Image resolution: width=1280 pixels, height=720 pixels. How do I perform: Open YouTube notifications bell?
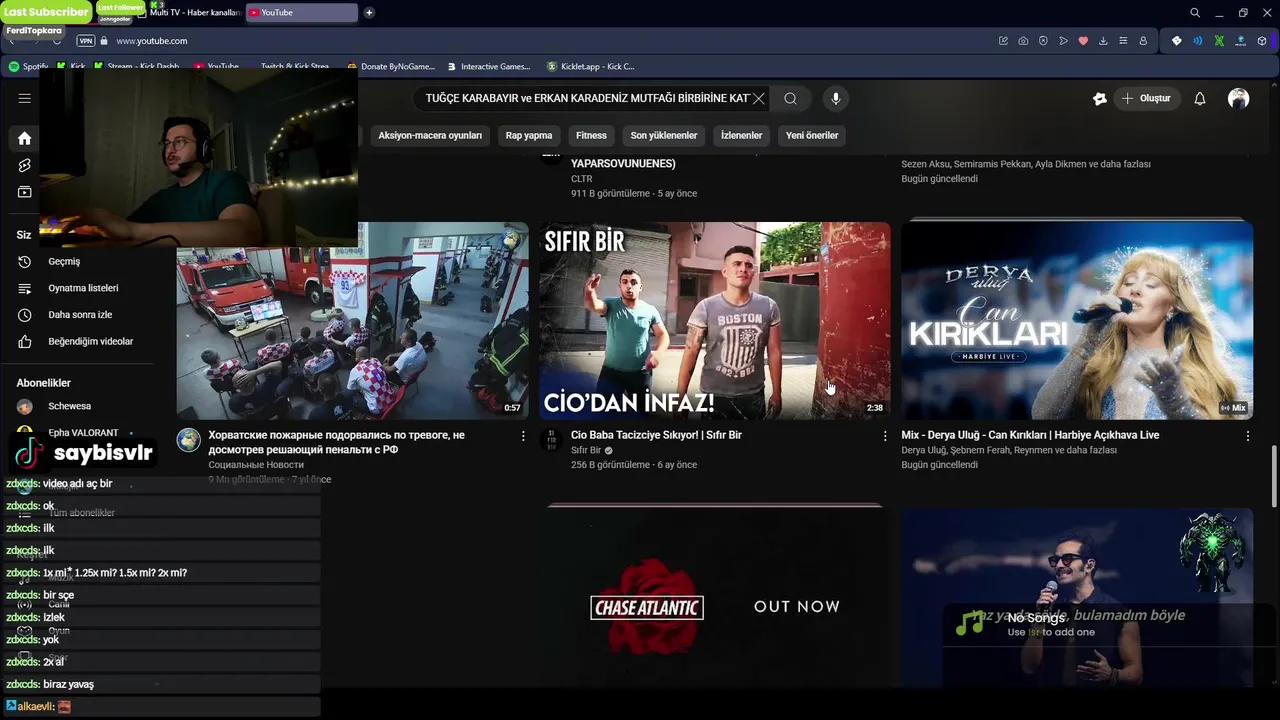pos(1200,98)
